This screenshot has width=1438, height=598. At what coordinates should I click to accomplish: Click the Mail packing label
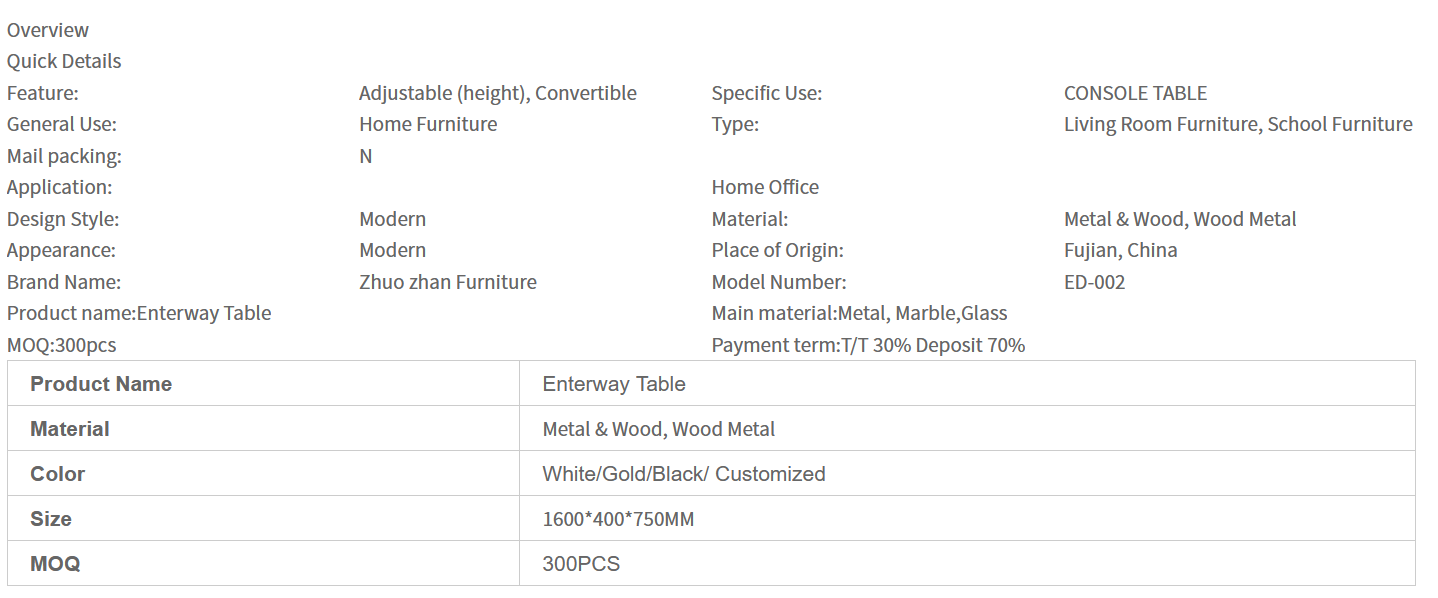coord(64,156)
